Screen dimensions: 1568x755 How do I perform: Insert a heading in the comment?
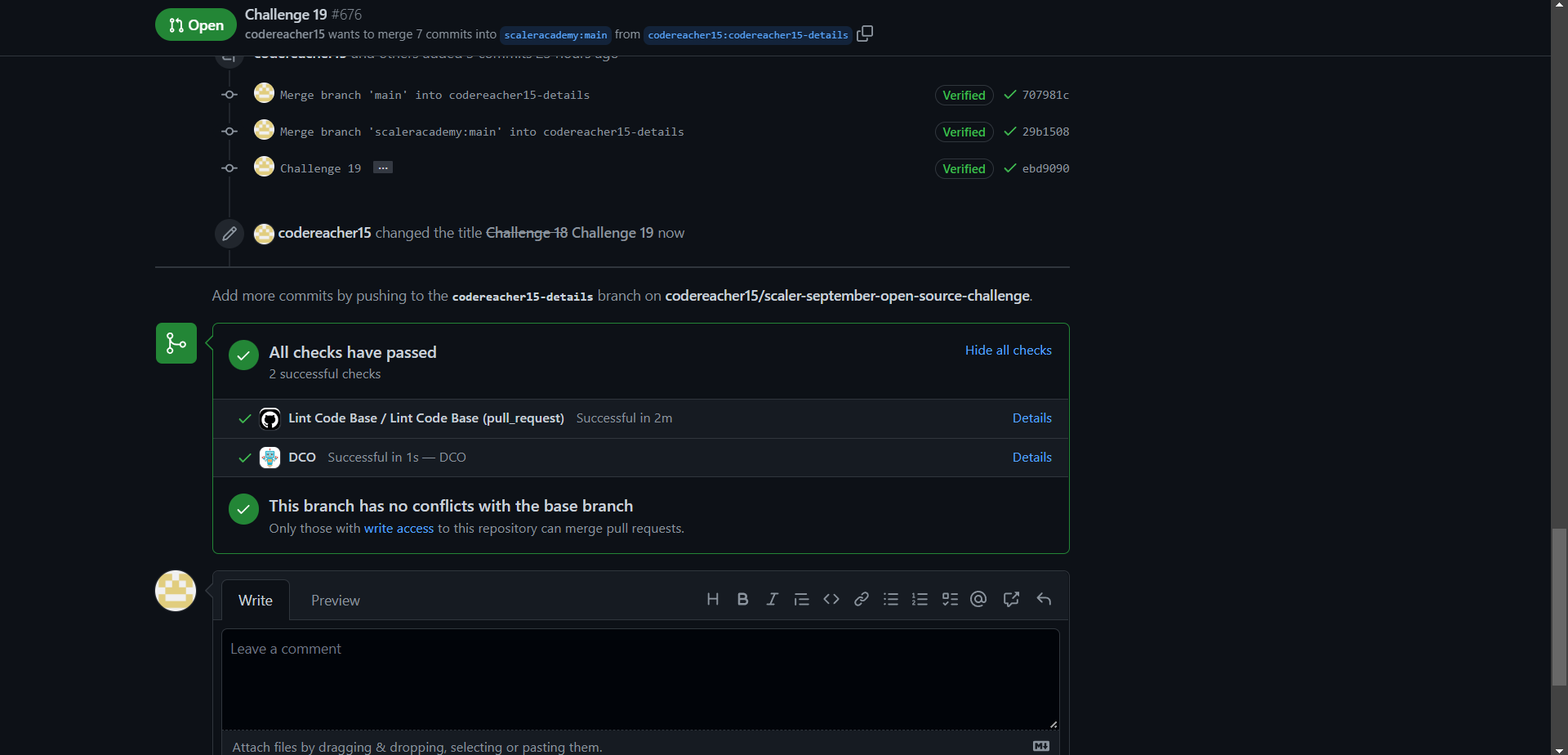tap(712, 599)
